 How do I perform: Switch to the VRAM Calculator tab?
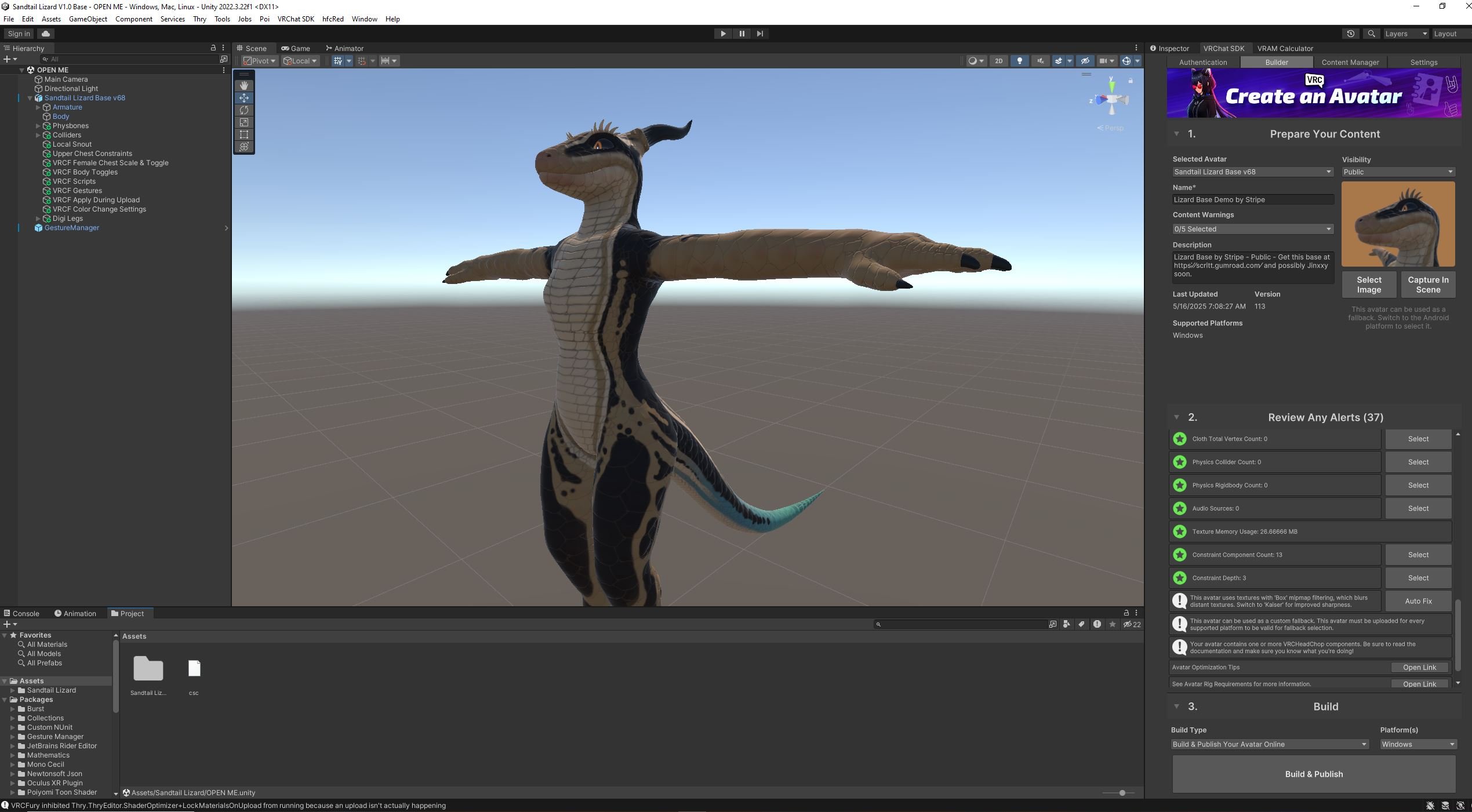[1285, 48]
